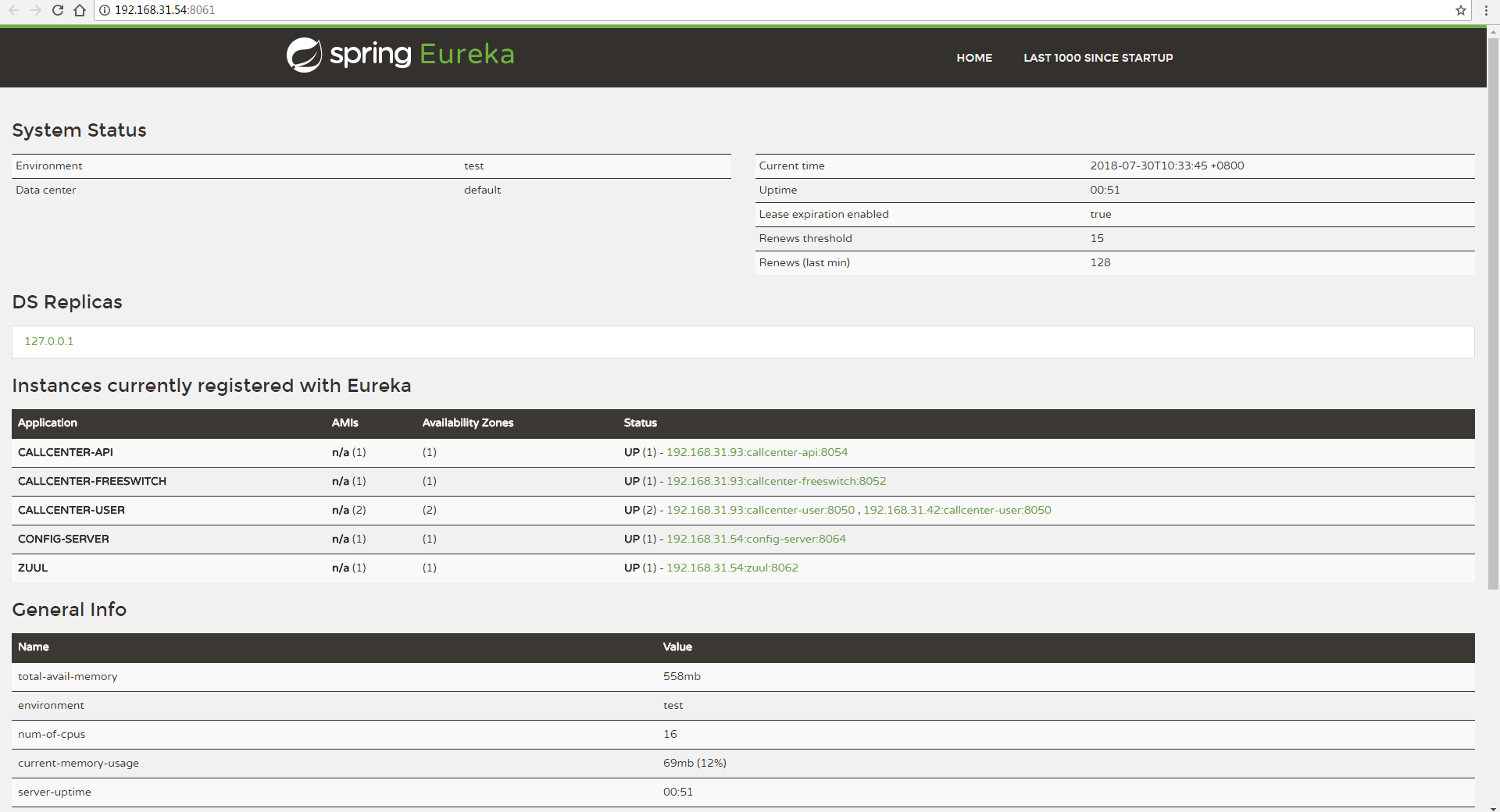Click the current time value 2018-07-30T10:33:45
This screenshot has height=812, width=1500.
click(x=1166, y=166)
